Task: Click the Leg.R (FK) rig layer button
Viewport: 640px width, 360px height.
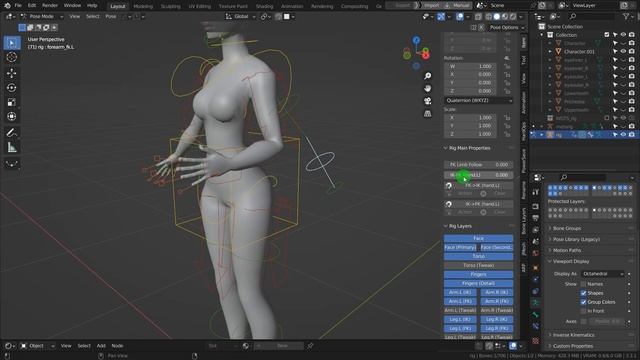Action: (x=497, y=328)
